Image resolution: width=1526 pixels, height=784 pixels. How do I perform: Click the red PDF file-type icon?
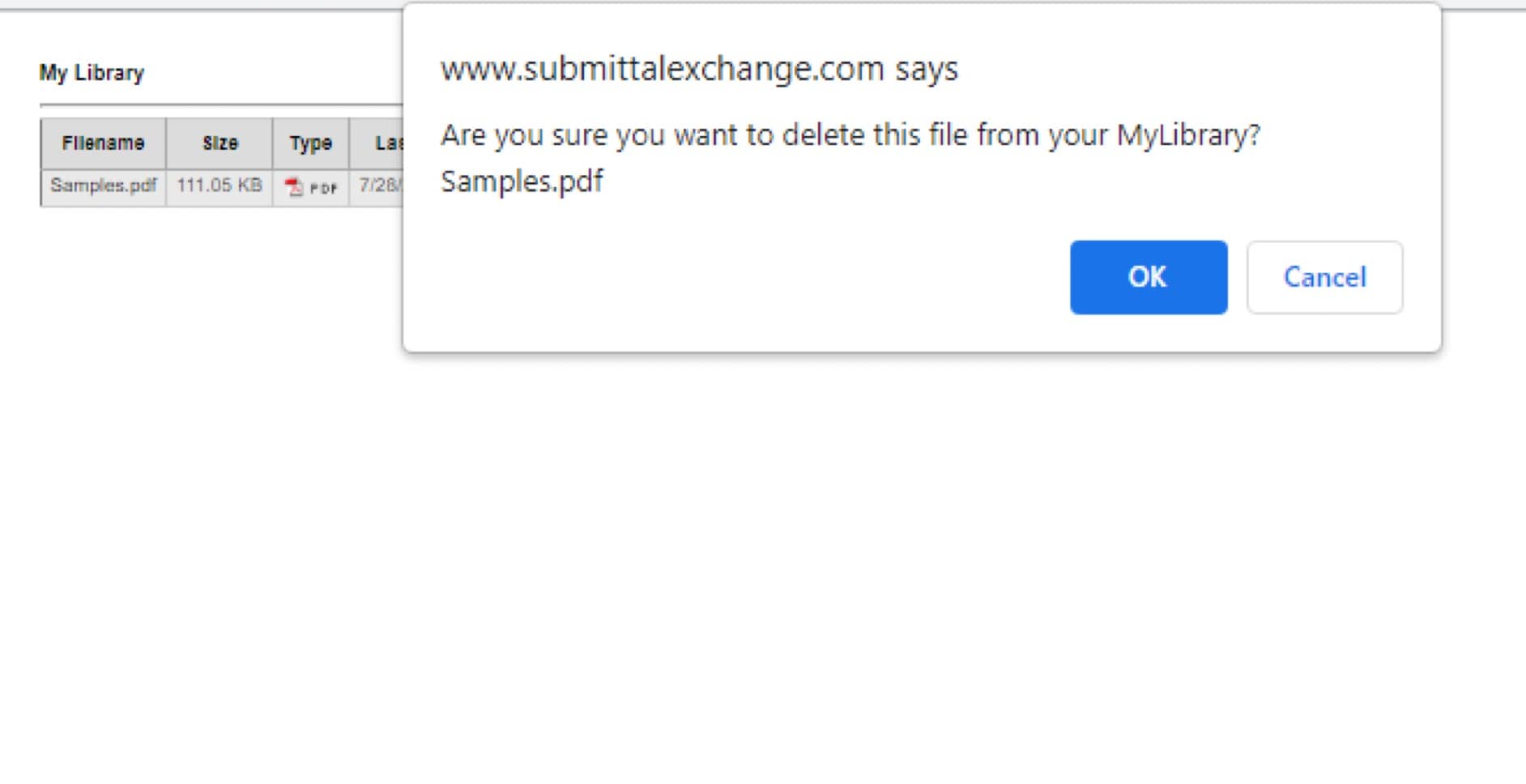pyautogui.click(x=293, y=187)
